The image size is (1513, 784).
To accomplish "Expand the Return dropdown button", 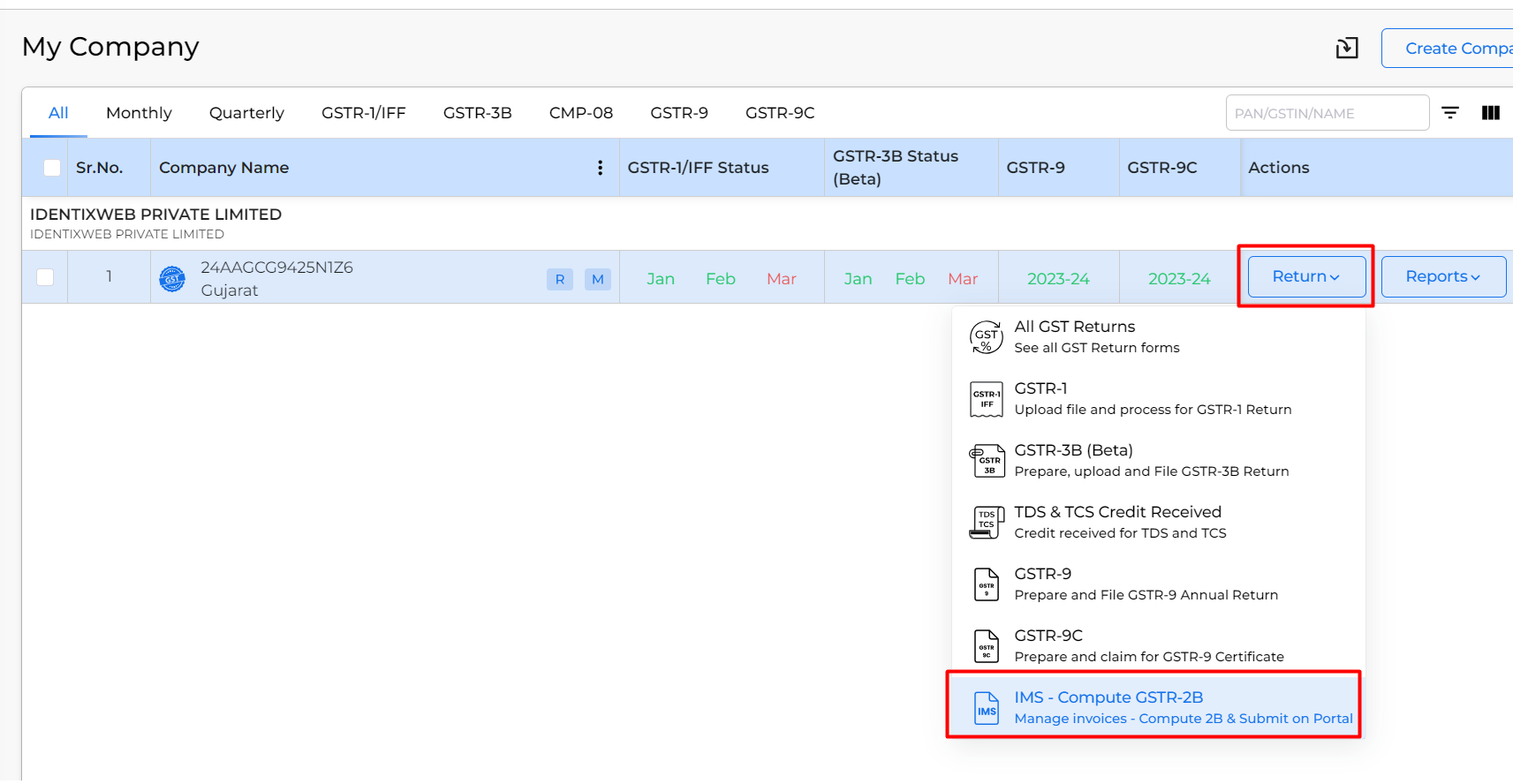I will pos(1305,276).
